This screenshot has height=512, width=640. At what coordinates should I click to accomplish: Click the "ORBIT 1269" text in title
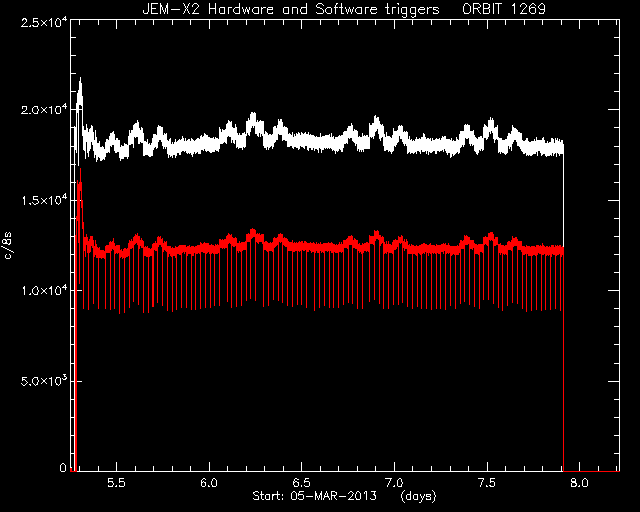tap(504, 9)
